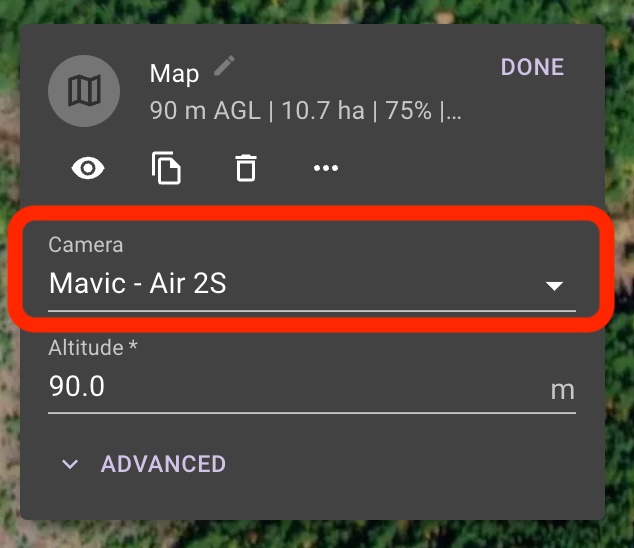634x548 pixels.
Task: Open the three-dot more options menu
Action: click(x=326, y=168)
